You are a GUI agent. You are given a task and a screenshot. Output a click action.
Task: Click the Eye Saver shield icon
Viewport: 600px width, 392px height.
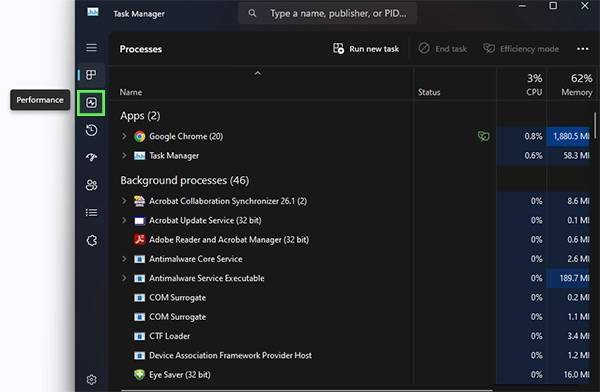click(x=139, y=374)
